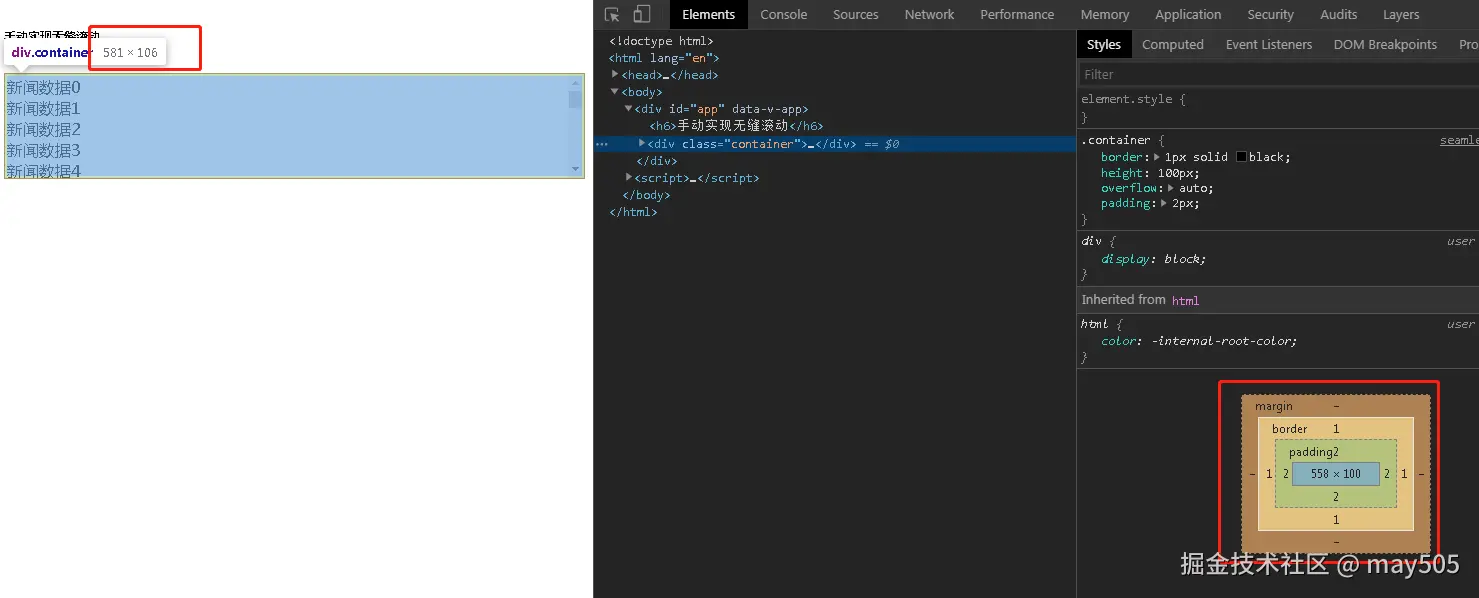Click the color: -internal-root-color declaration
This screenshot has width=1479, height=598.
1199,340
